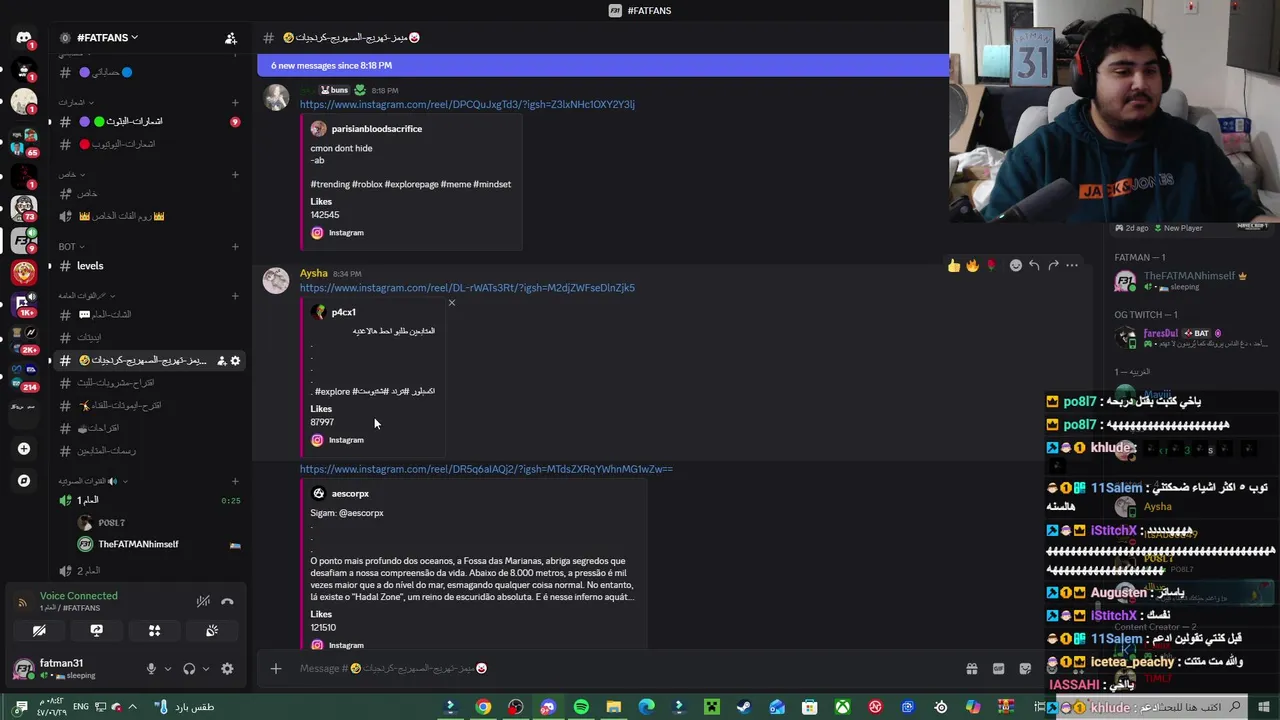
Task: Open headphone output options arrow
Action: 206,669
